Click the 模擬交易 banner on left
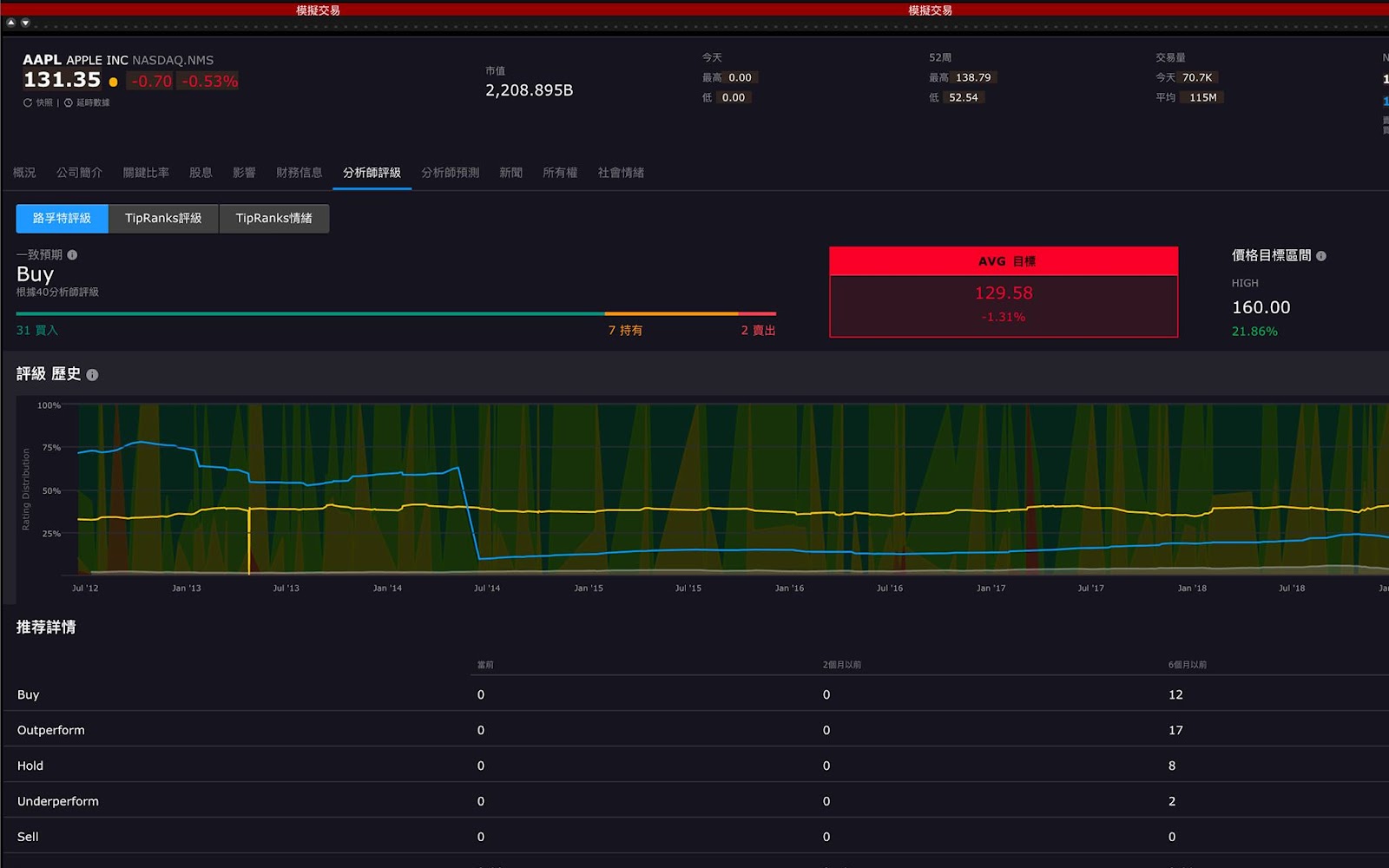 point(318,10)
